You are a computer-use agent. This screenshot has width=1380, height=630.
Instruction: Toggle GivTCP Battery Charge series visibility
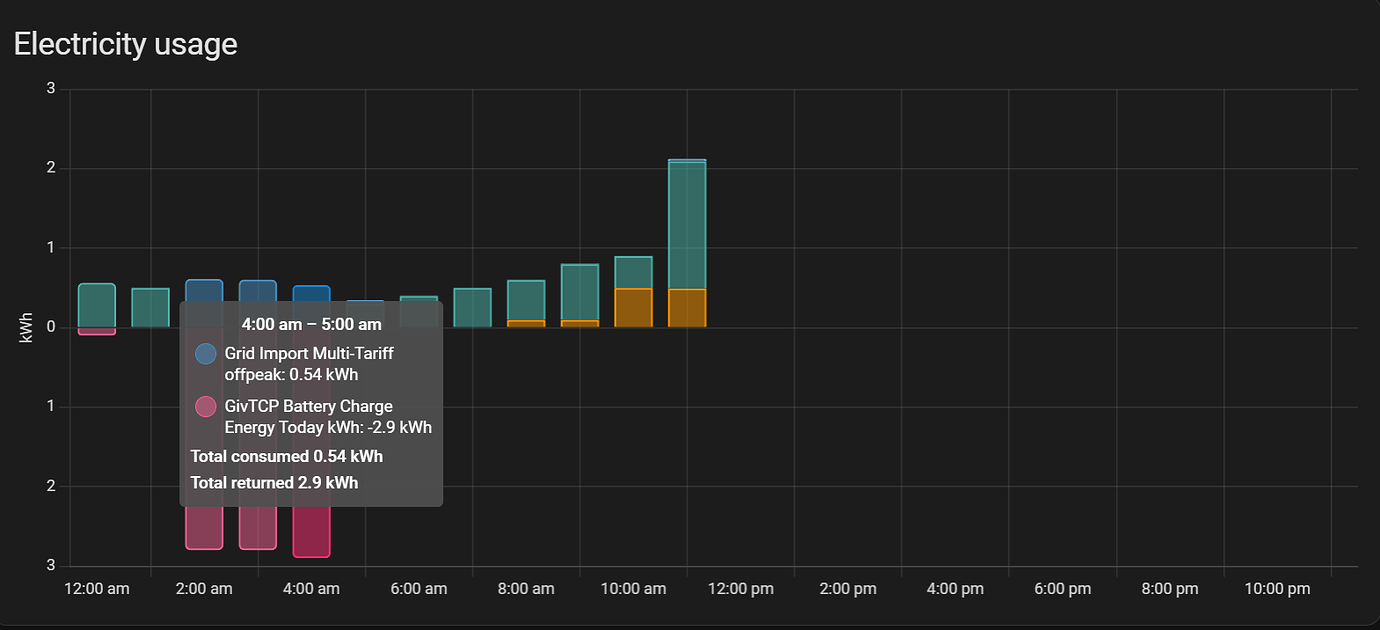pos(204,406)
